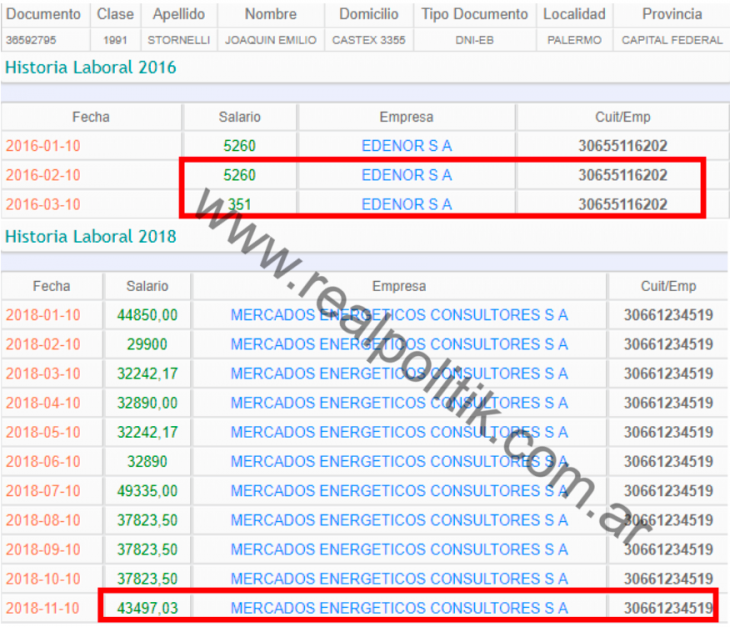Select date 2016-01-10
Screen dimensions: 730x627
pyautogui.click(x=43, y=146)
